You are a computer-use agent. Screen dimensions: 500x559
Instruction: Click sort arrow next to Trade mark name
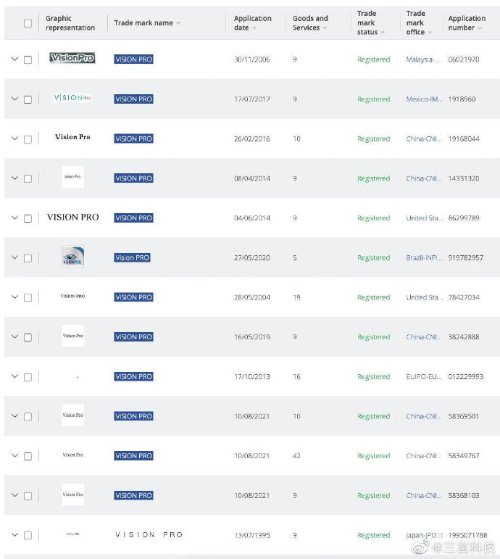pyautogui.click(x=178, y=23)
